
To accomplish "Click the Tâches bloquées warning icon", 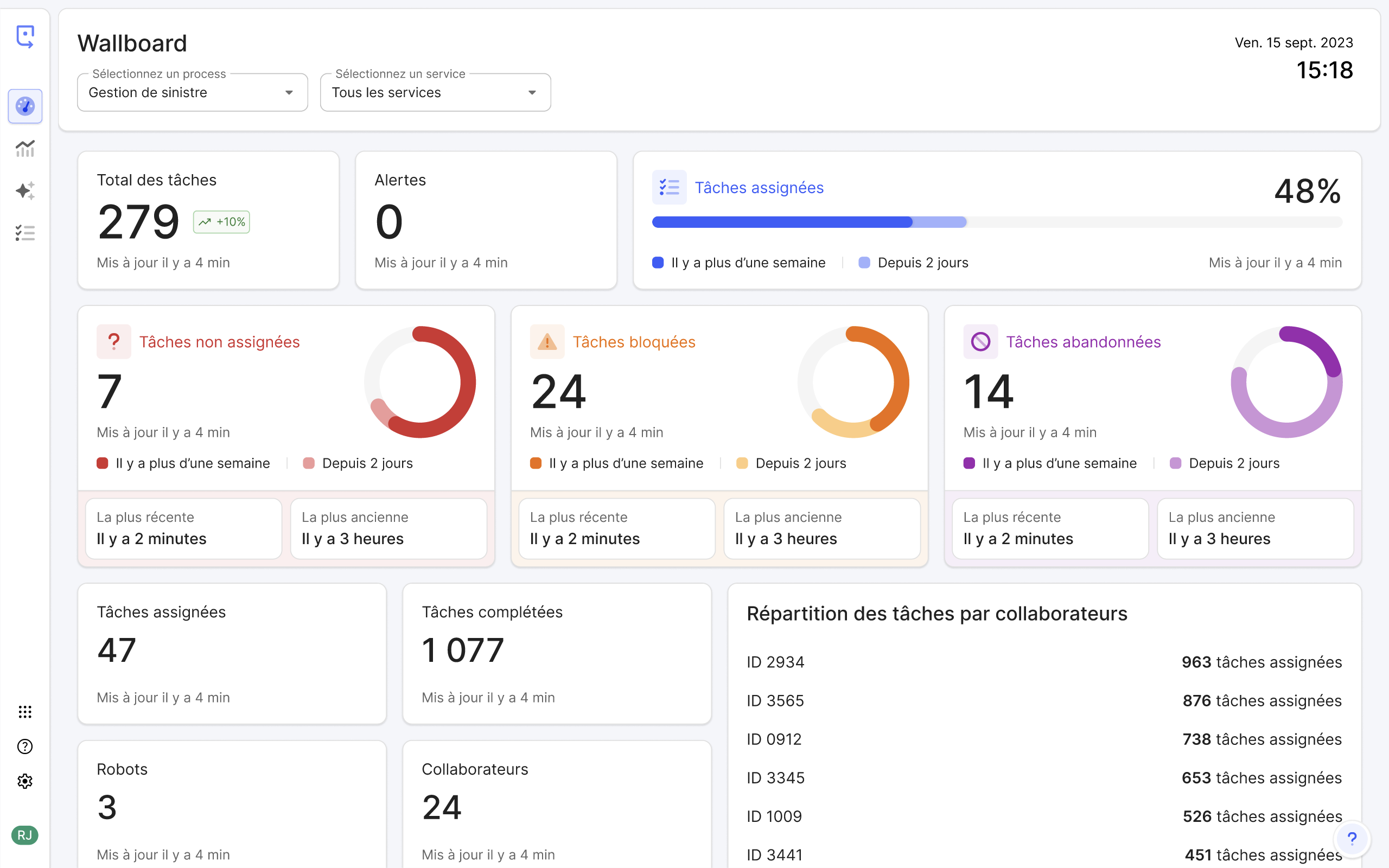I will (547, 342).
